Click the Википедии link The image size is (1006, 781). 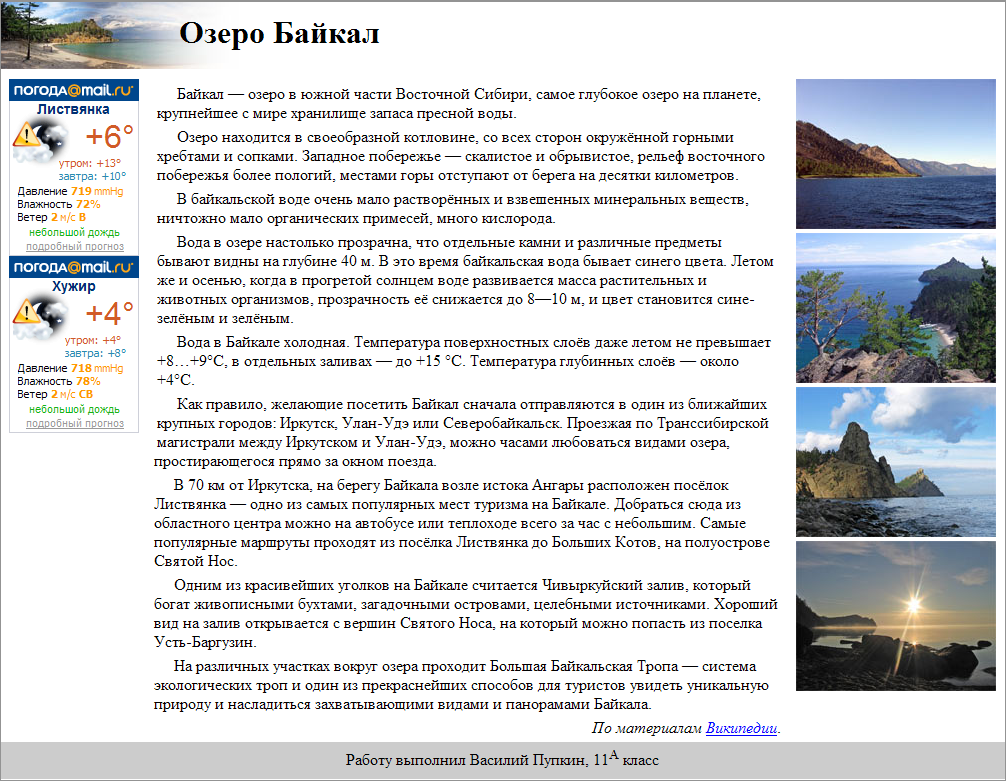(742, 728)
